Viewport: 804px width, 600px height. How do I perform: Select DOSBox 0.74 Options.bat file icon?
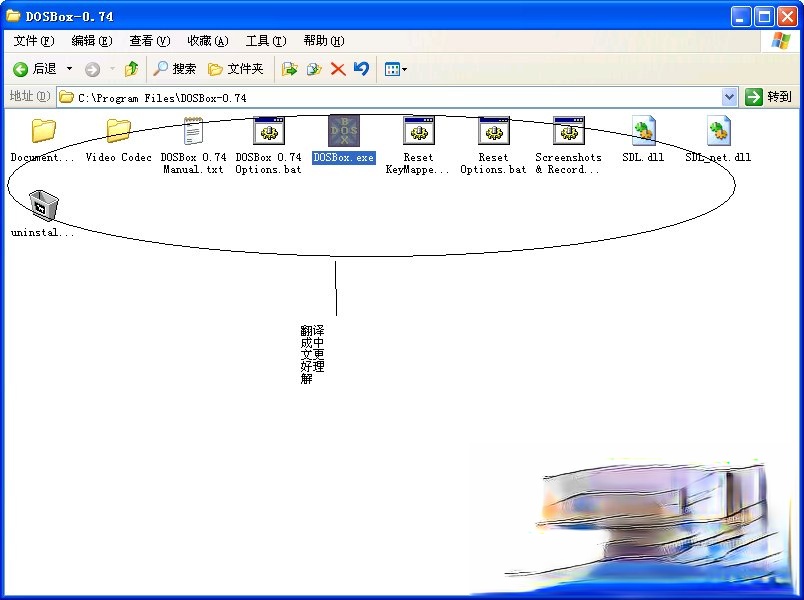click(x=268, y=131)
